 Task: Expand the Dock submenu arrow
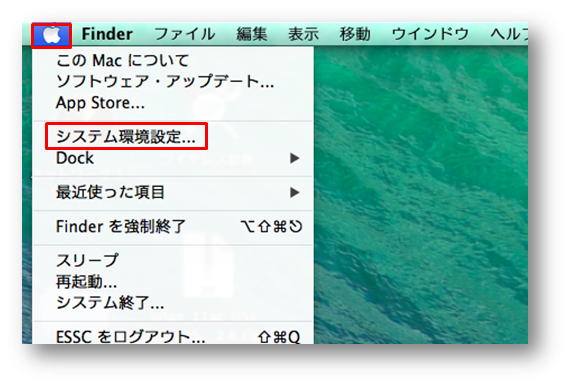295,158
